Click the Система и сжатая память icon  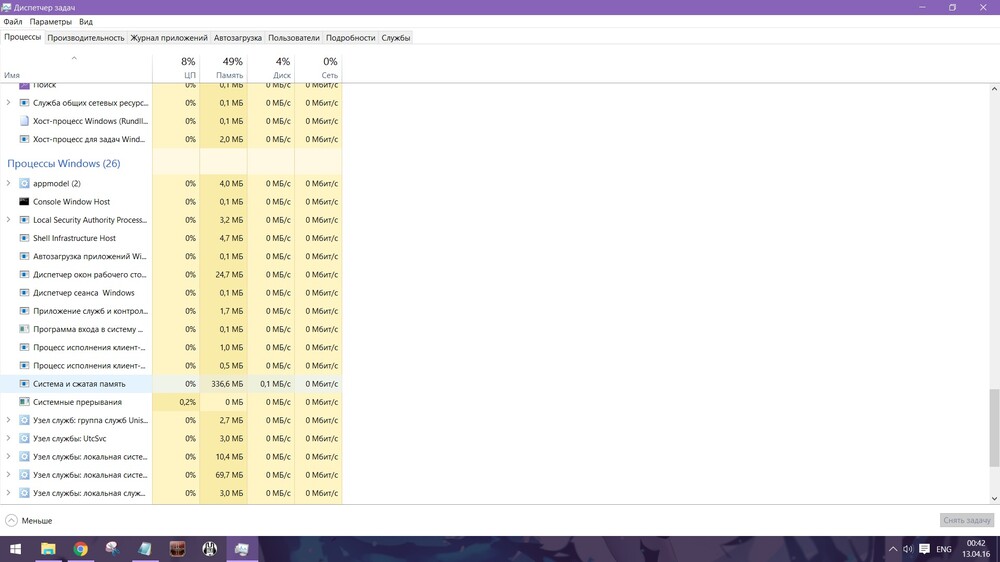tap(24, 384)
